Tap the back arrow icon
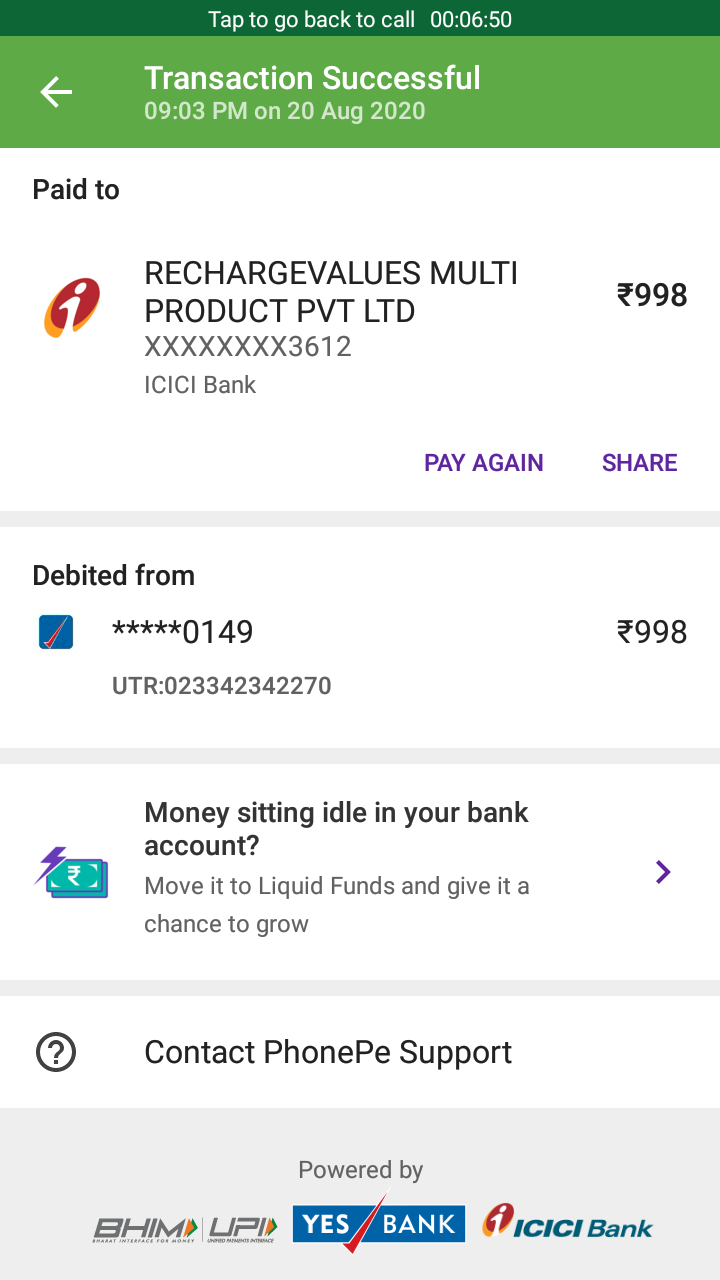720x1280 pixels. [56, 93]
